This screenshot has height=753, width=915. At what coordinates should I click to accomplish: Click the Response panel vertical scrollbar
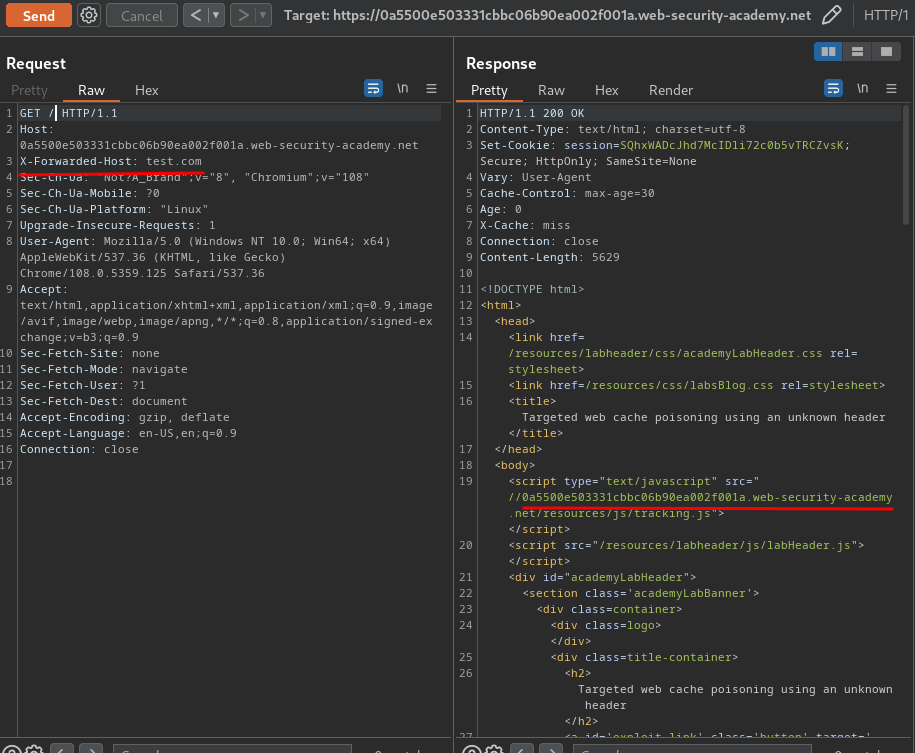pyautogui.click(x=906, y=165)
